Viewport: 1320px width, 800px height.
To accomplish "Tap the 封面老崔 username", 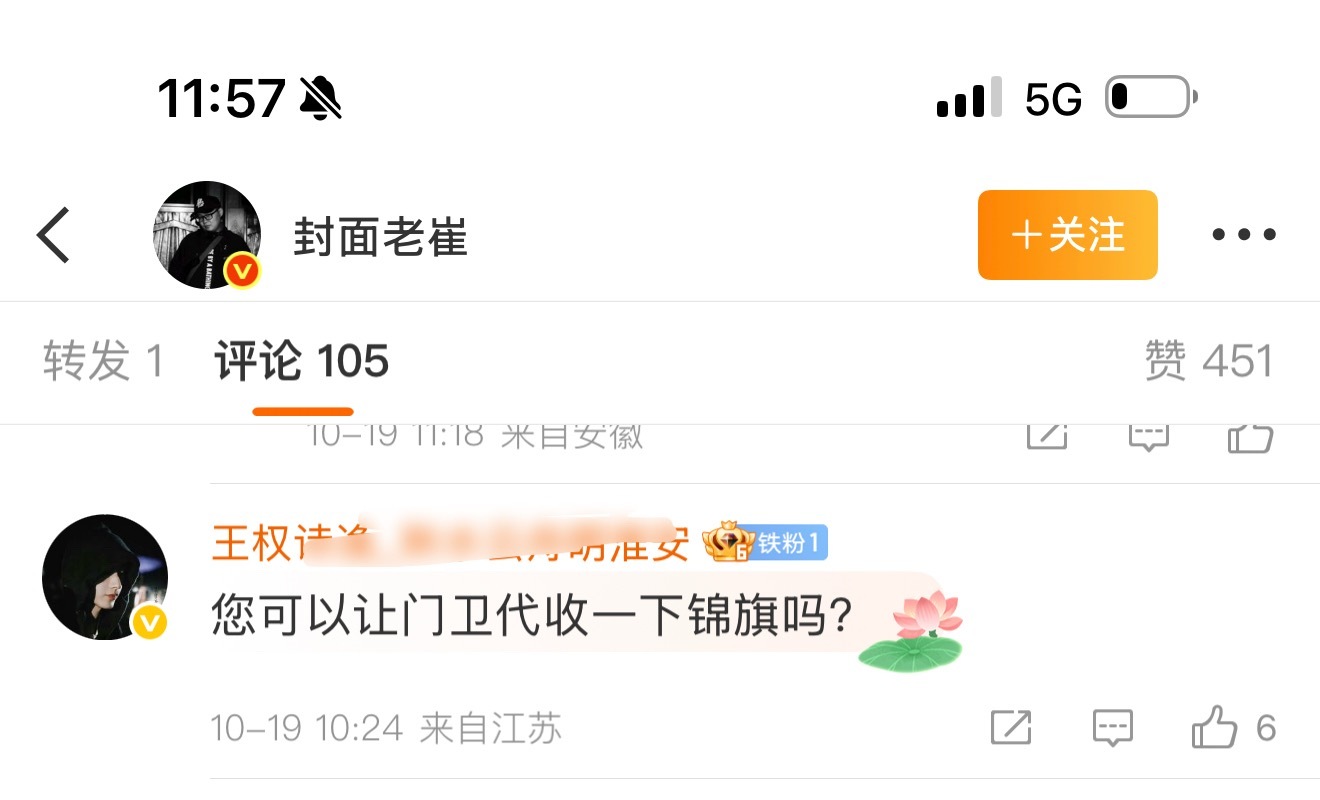I will [x=380, y=237].
